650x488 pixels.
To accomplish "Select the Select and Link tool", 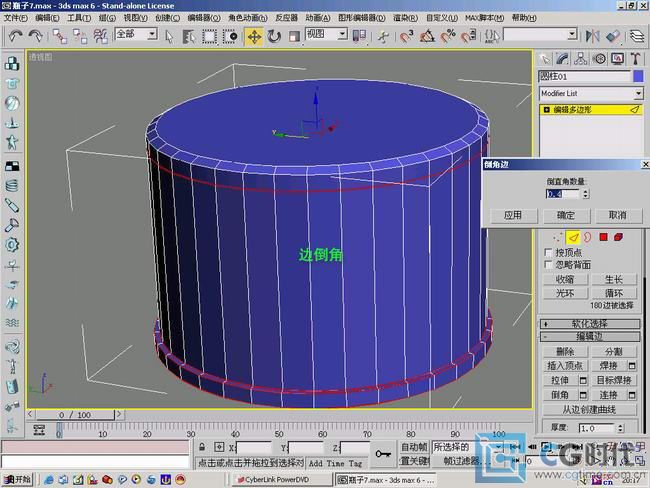I will click(60, 36).
